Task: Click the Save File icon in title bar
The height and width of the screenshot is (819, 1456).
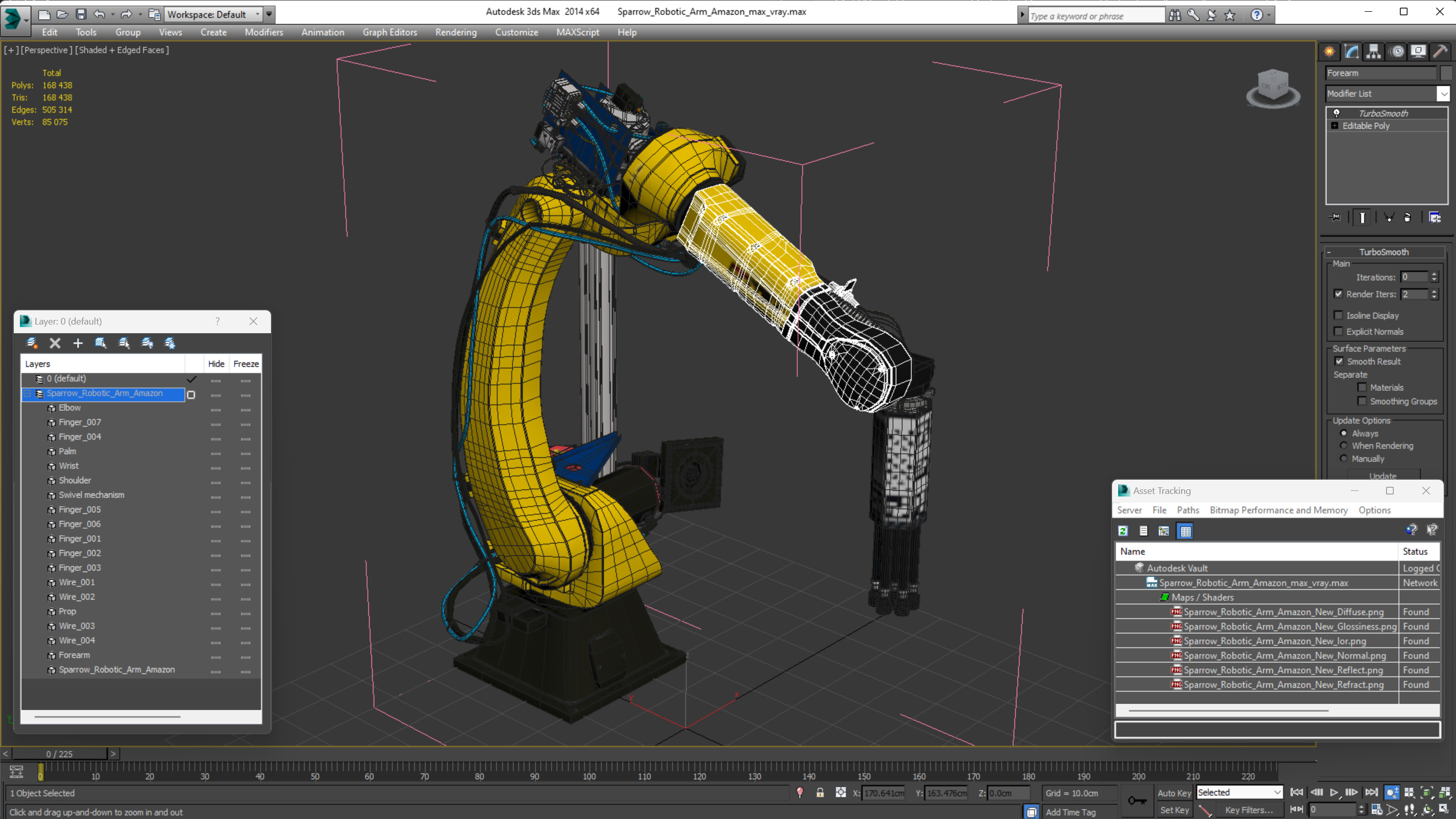Action: click(81, 14)
